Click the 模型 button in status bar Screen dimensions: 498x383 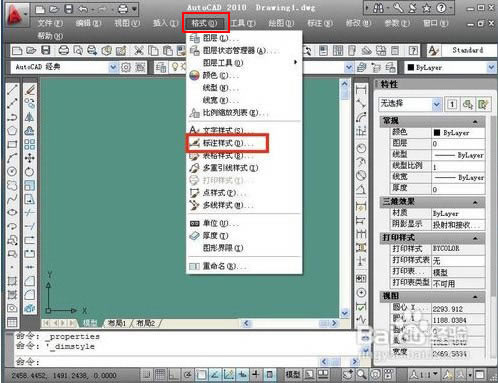point(293,375)
